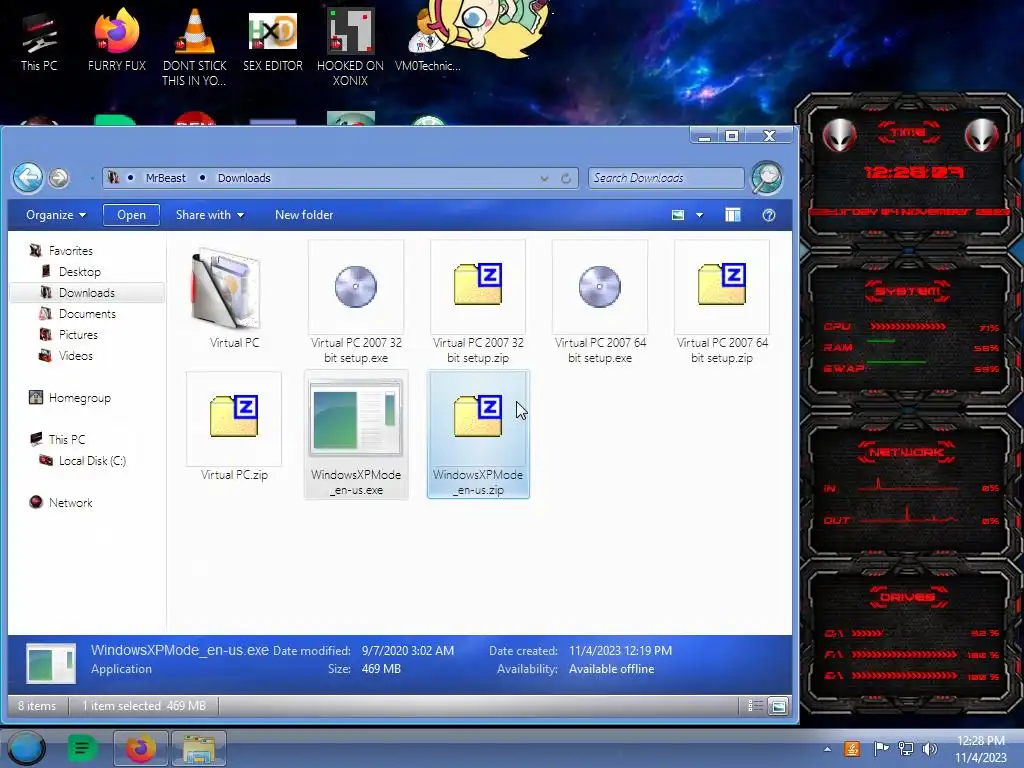
Task: Click the search magnifier button
Action: coord(767,178)
